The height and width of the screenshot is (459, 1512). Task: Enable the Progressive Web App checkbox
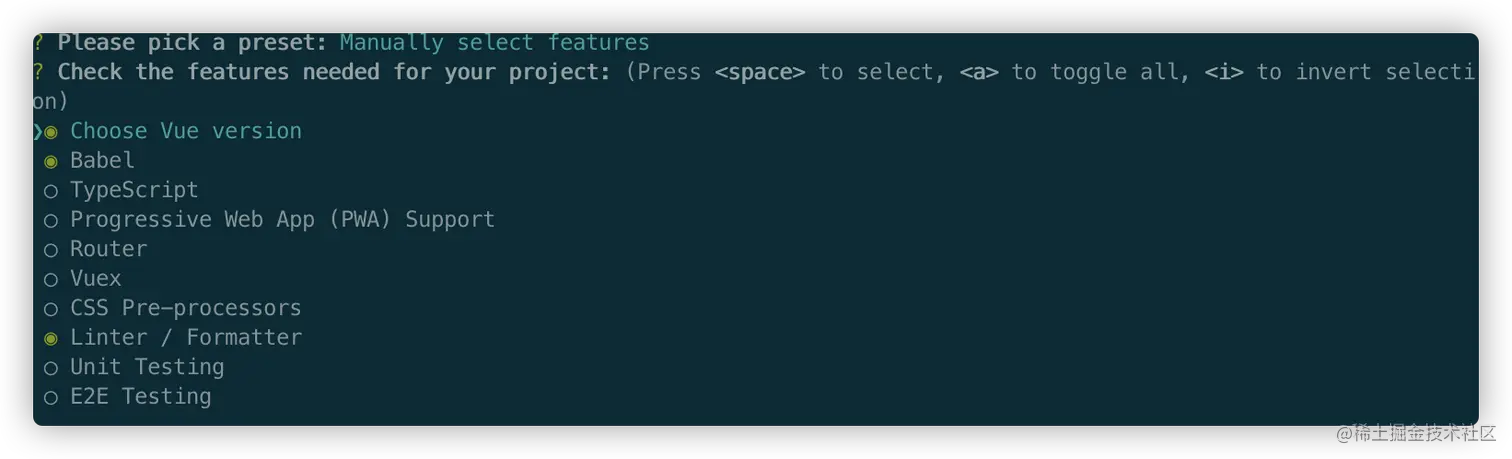click(51, 220)
